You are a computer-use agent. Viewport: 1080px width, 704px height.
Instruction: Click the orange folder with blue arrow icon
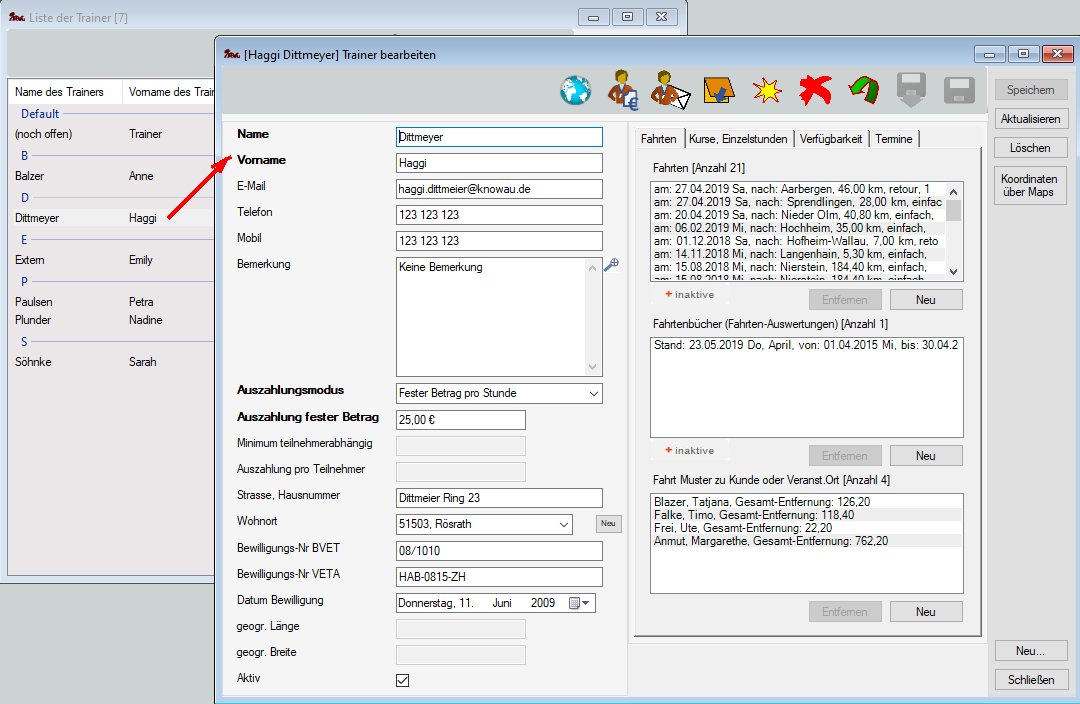pyautogui.click(x=719, y=91)
